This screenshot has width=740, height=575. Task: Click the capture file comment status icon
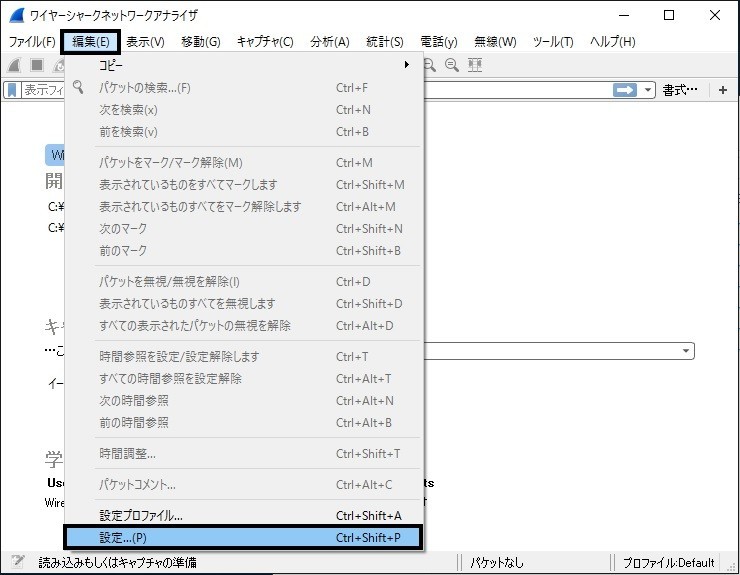point(18,562)
